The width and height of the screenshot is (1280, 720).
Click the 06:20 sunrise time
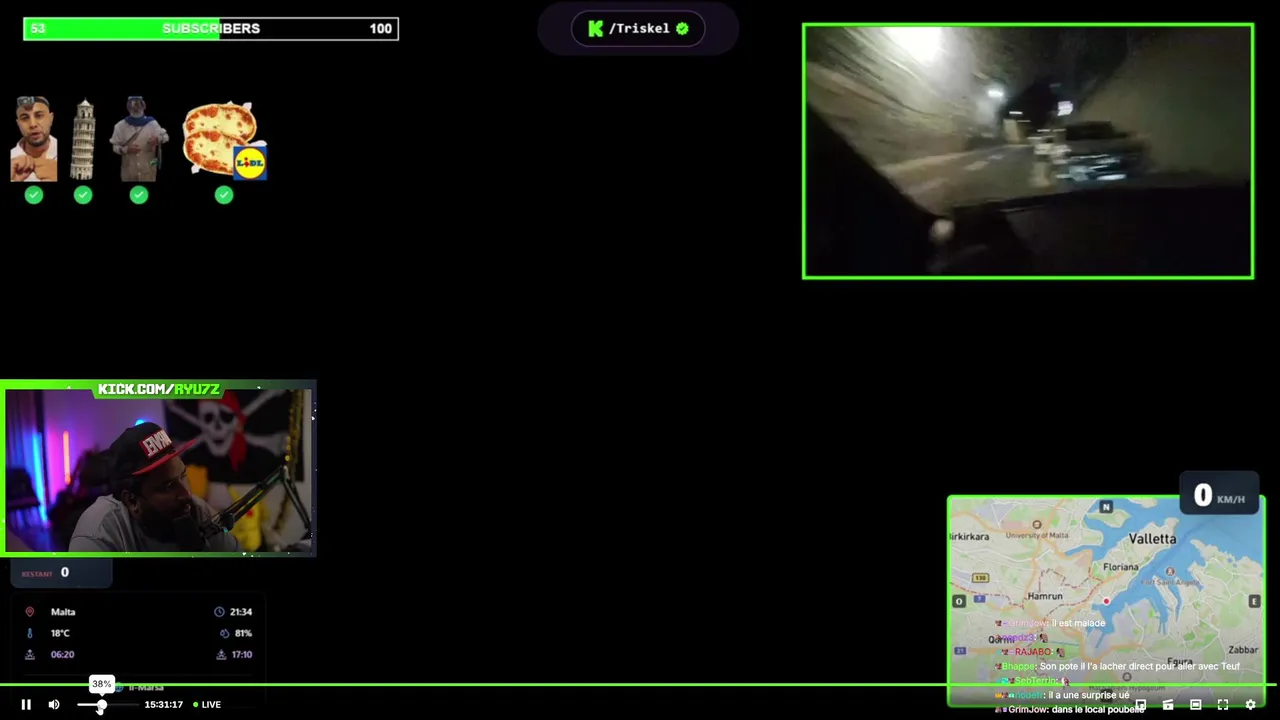(62, 655)
